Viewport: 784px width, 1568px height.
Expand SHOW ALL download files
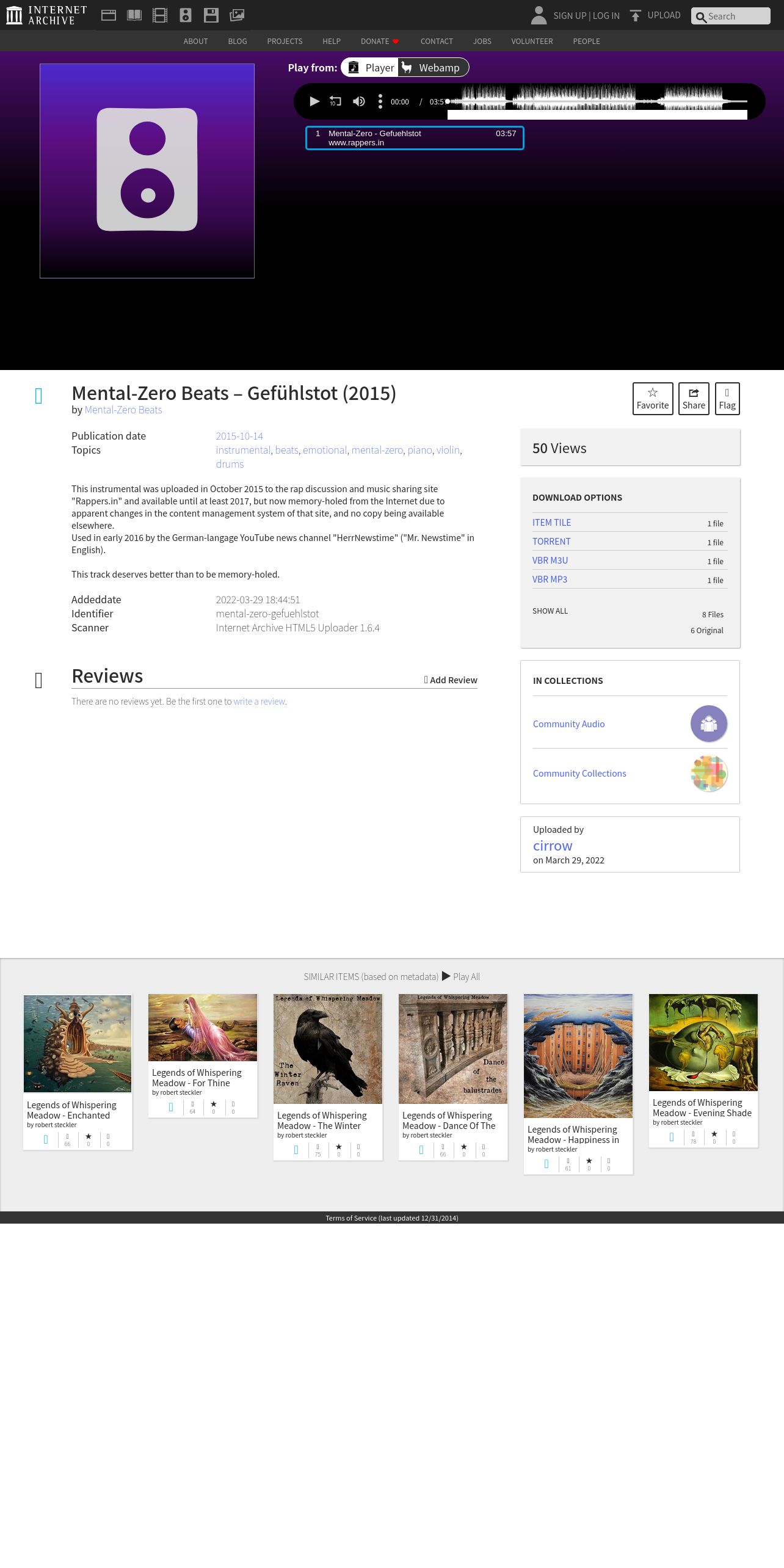click(550, 611)
